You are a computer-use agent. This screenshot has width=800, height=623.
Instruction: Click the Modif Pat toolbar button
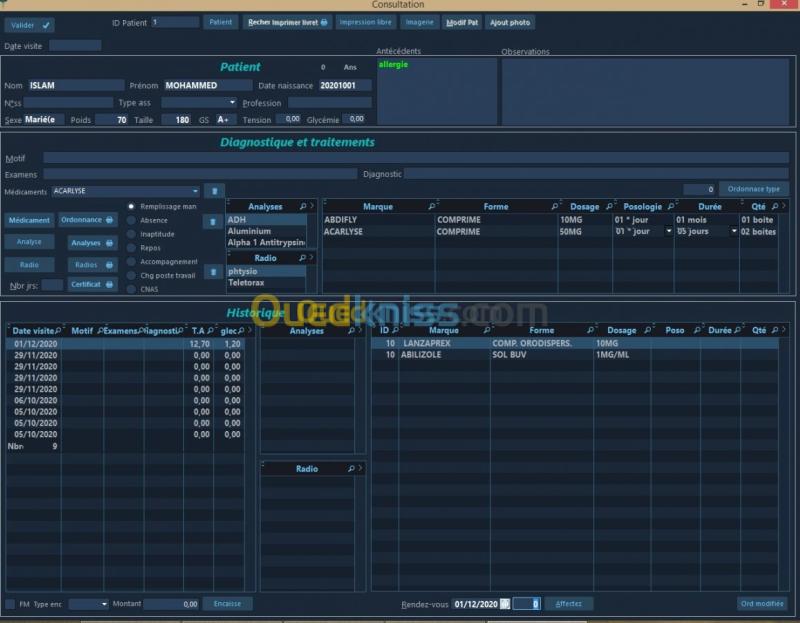click(x=462, y=22)
